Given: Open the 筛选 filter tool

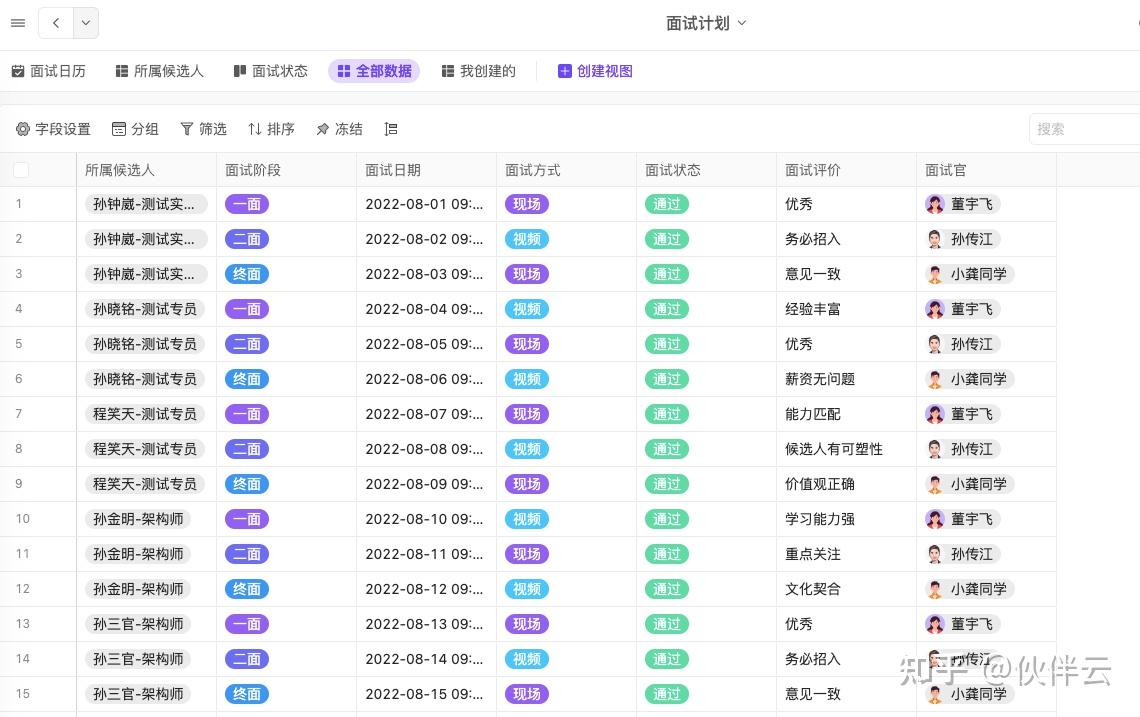Looking at the screenshot, I should point(203,129).
